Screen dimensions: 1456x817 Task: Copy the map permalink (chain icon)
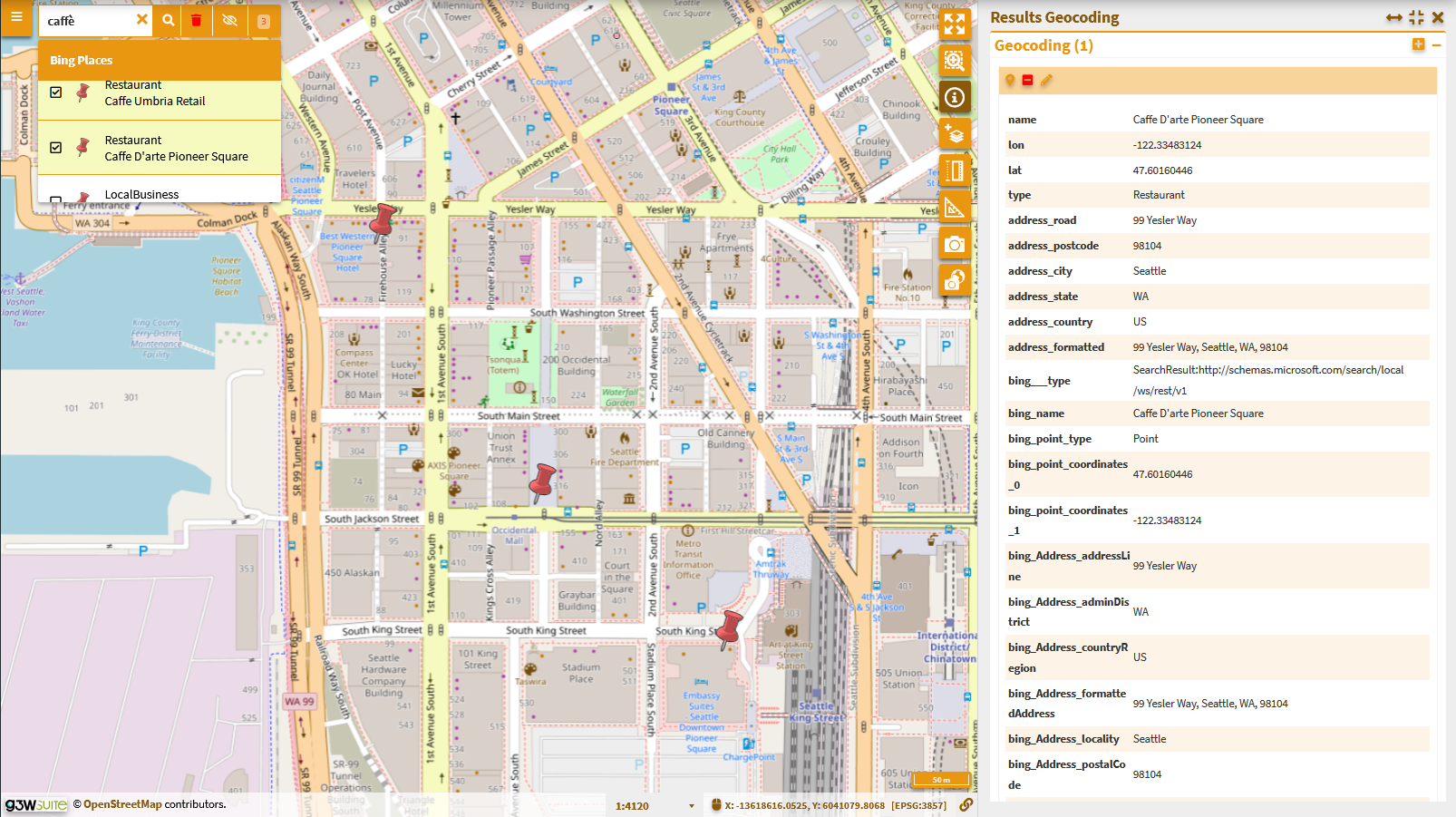pos(966,804)
